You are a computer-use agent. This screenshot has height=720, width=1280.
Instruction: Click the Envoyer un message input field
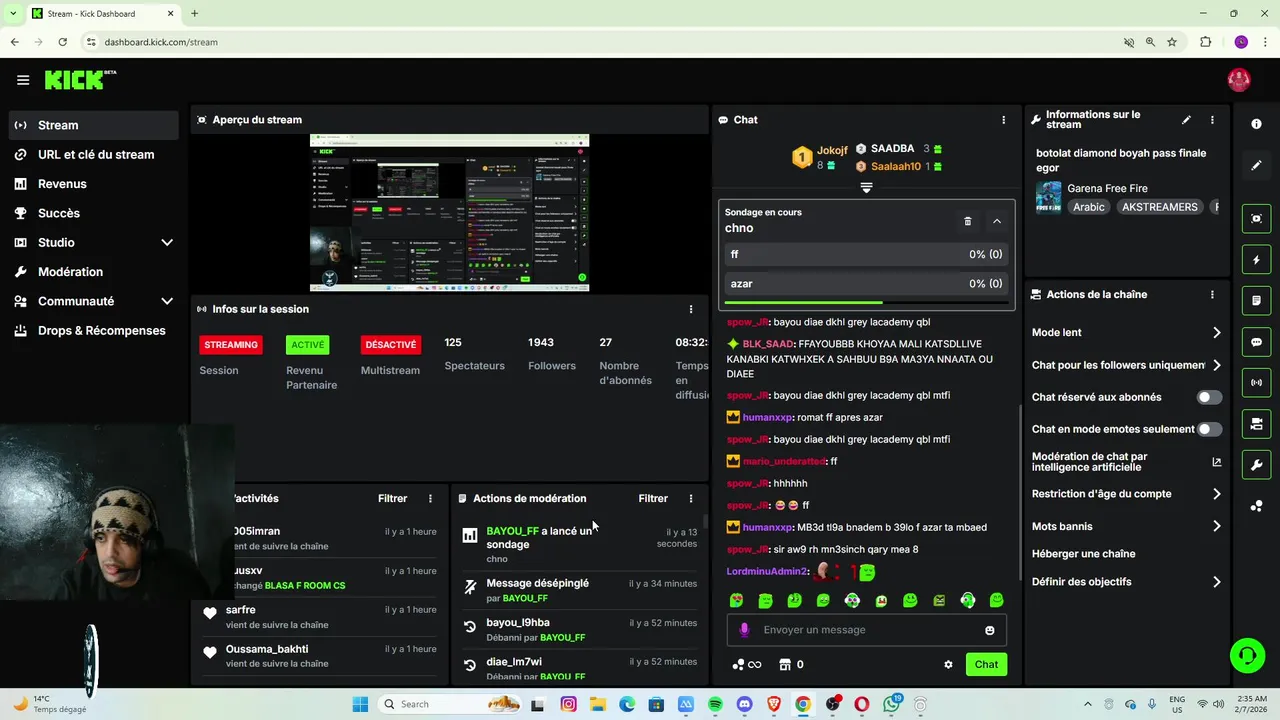(x=866, y=630)
